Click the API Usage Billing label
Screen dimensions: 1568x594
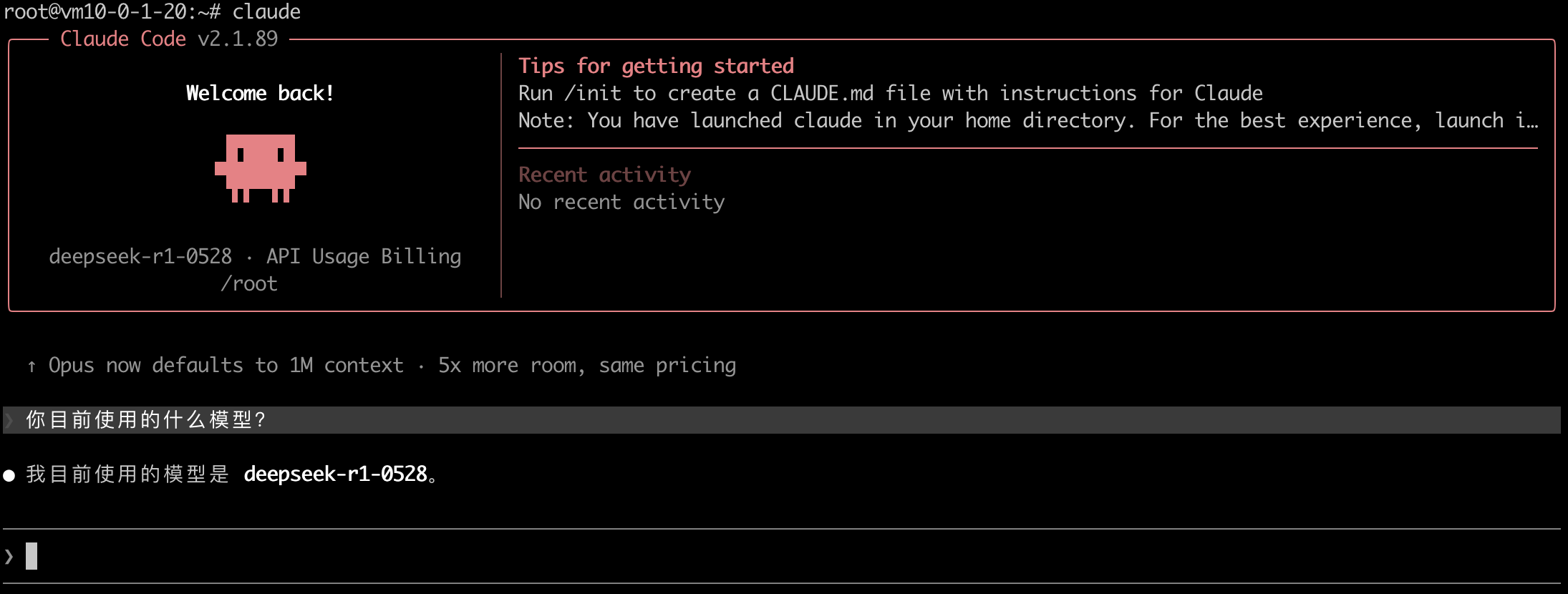point(364,256)
